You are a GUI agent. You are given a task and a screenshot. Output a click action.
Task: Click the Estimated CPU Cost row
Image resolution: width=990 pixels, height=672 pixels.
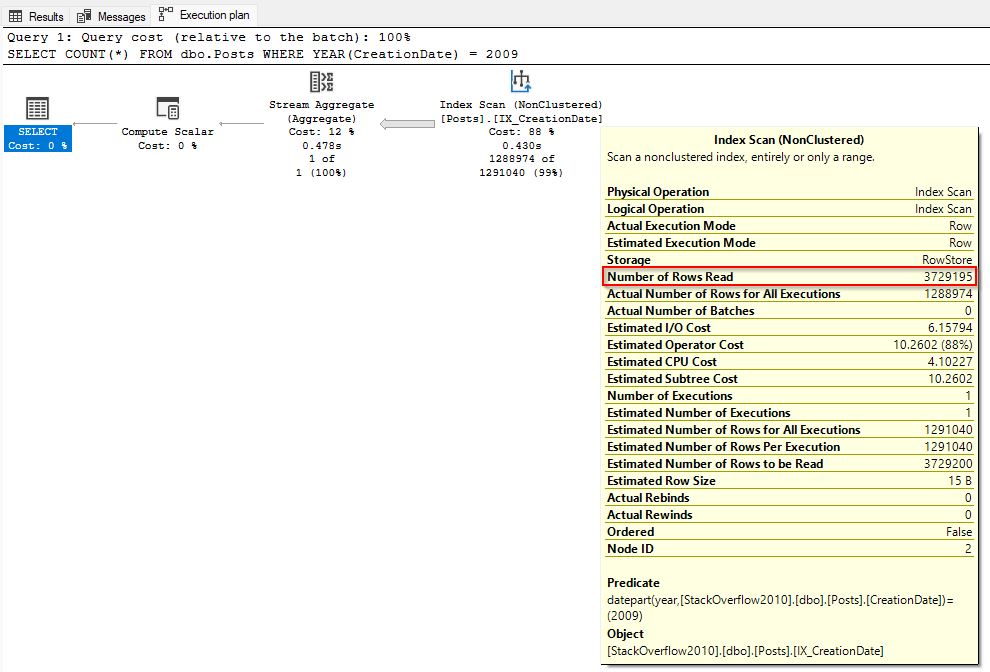click(789, 362)
